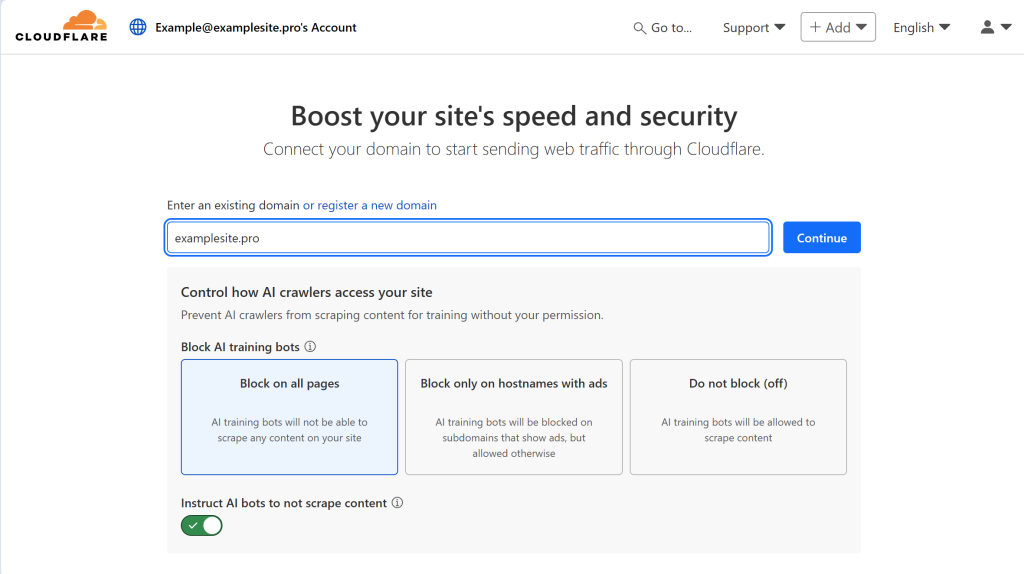Open the user profile menu
The width and height of the screenshot is (1024, 574).
pos(996,27)
